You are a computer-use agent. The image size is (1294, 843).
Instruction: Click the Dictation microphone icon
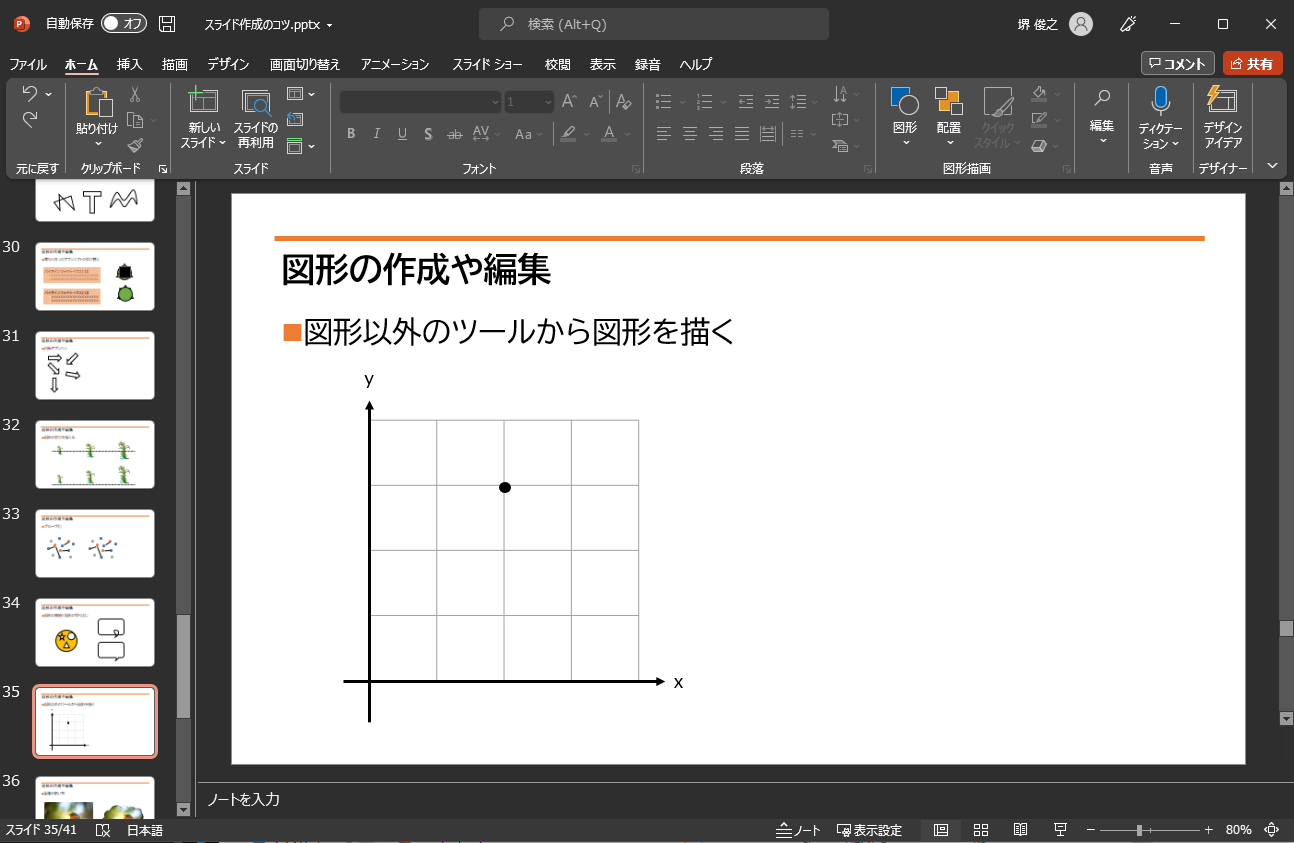tap(1160, 100)
